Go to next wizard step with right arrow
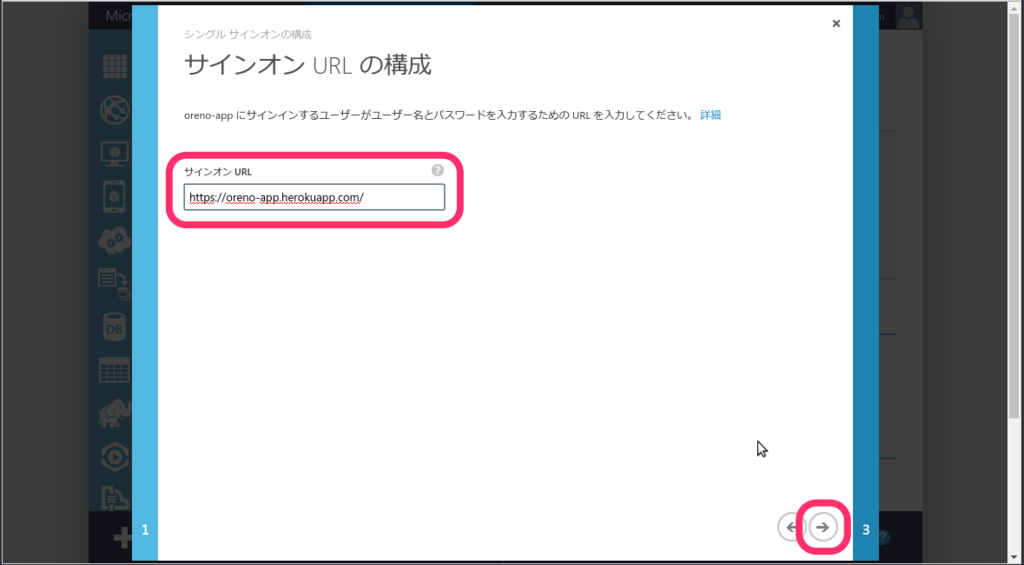 click(823, 527)
